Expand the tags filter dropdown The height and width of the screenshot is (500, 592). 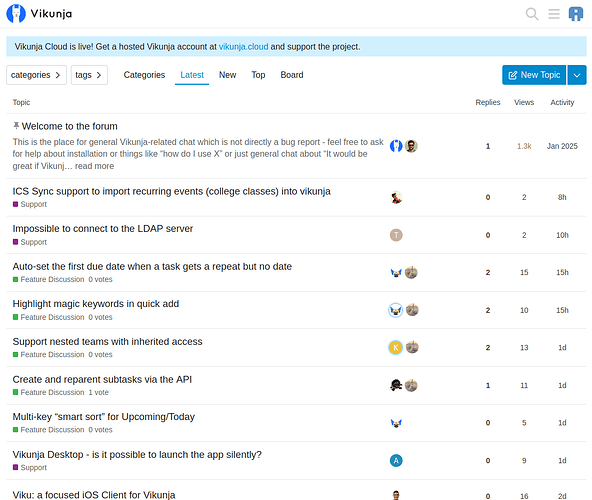point(89,75)
